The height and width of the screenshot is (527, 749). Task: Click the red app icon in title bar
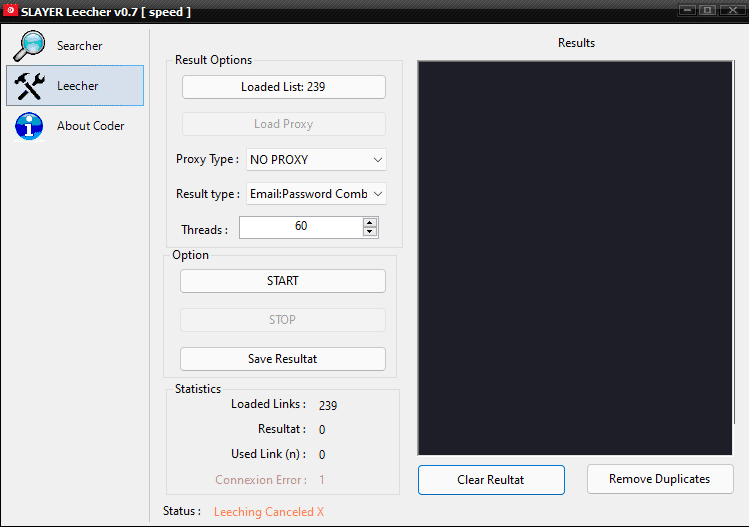click(10, 10)
